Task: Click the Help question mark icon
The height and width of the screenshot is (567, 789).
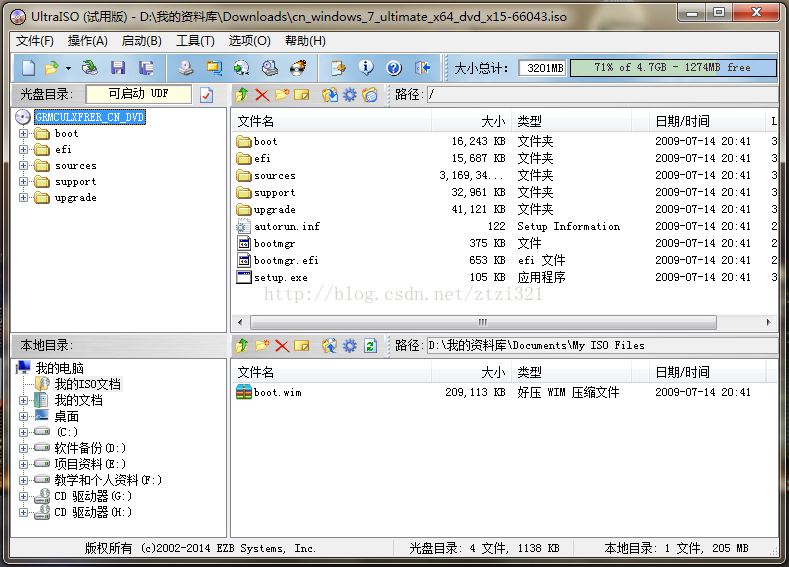Action: [x=394, y=67]
